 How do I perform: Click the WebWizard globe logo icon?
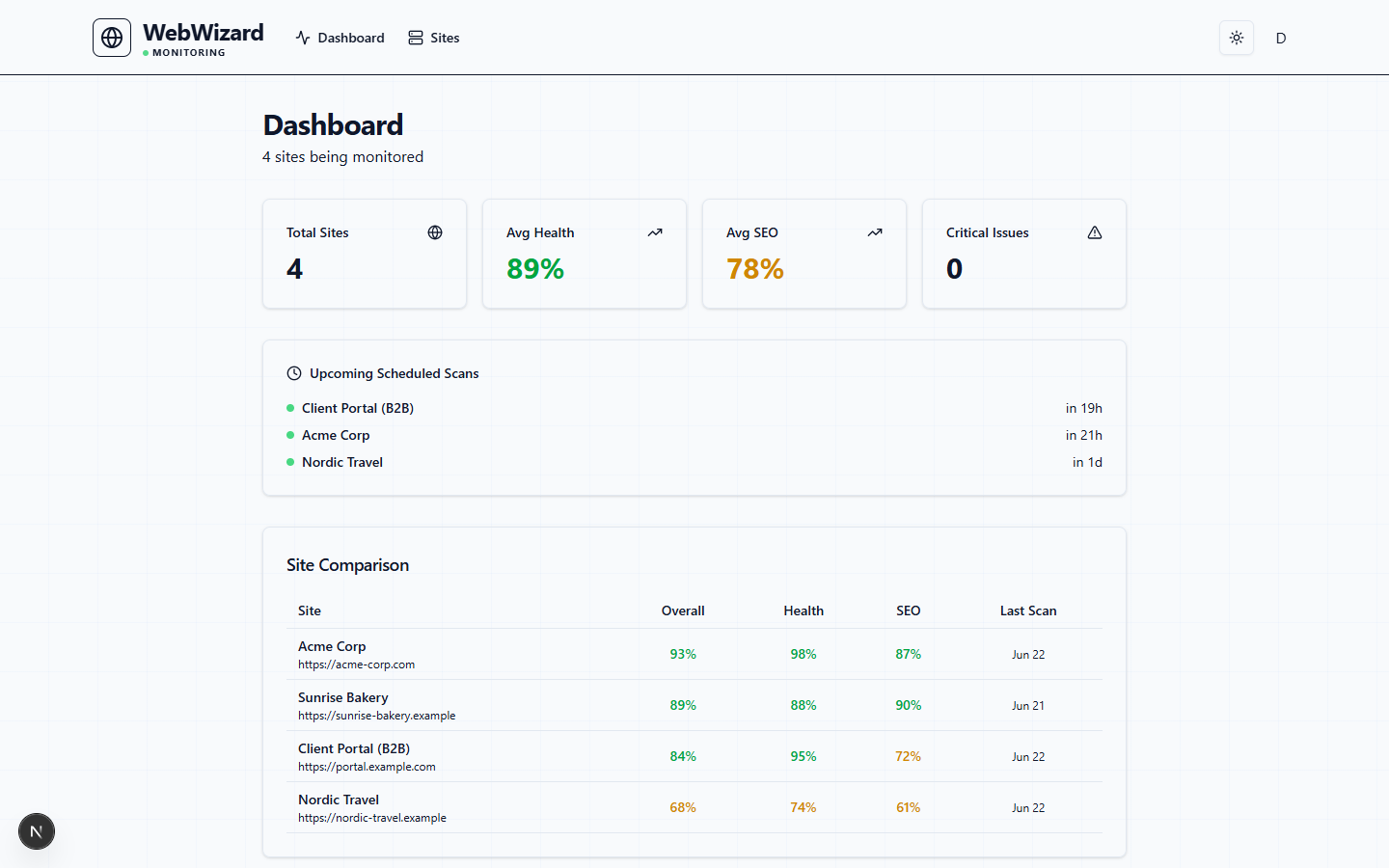click(x=112, y=38)
